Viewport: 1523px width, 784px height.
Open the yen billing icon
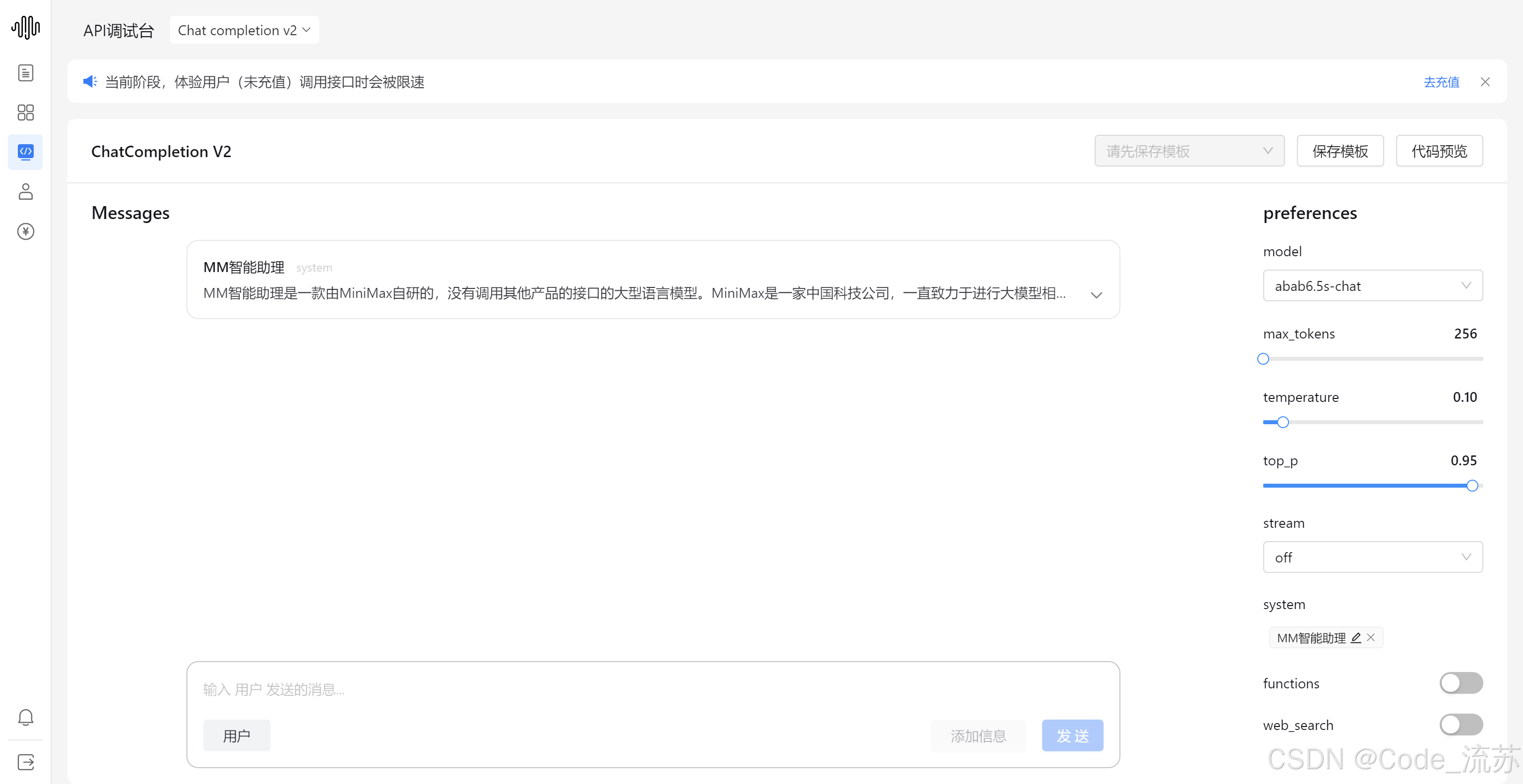(25, 231)
